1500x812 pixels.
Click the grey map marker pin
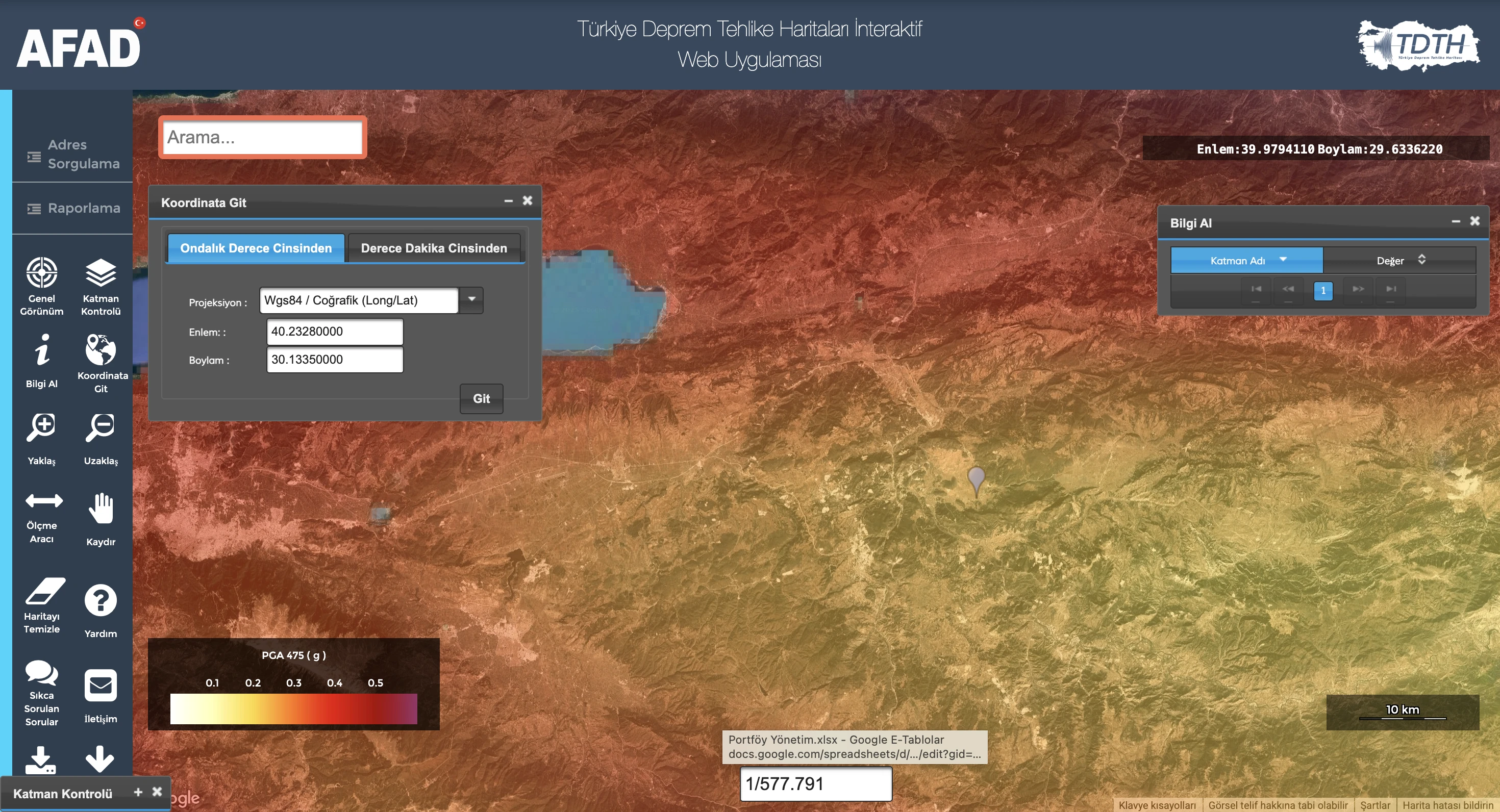(x=976, y=481)
